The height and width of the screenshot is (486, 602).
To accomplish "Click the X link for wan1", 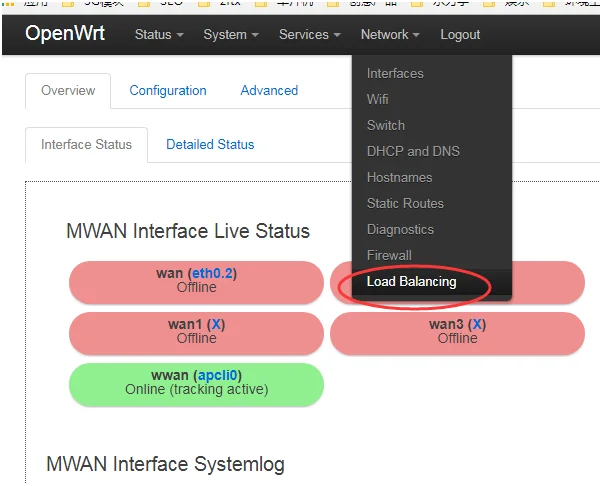I will [216, 324].
